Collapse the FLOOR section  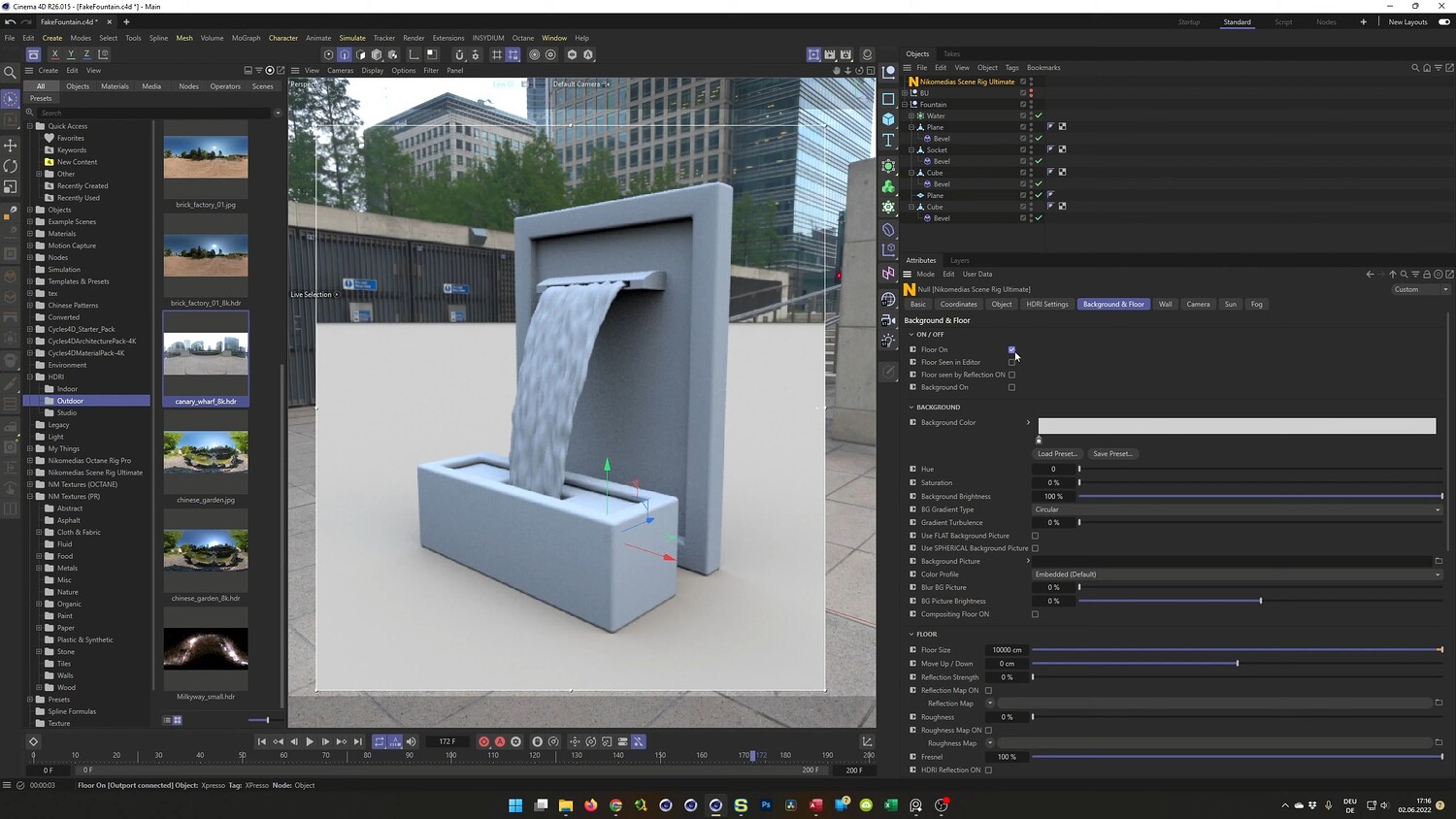(x=911, y=635)
